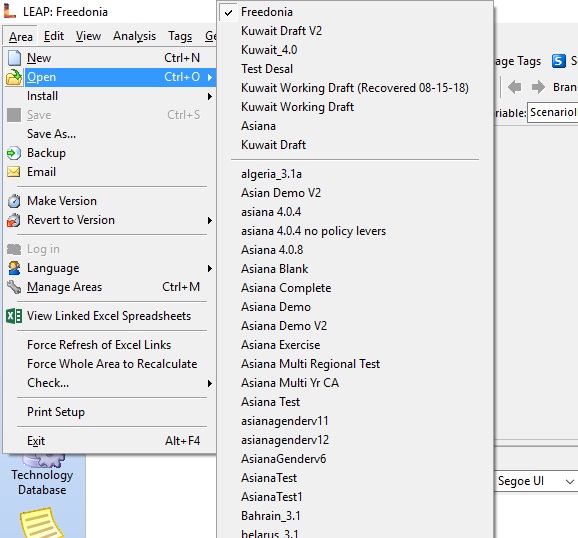This screenshot has height=538, width=578.
Task: Open the Segoe UI font dropdown
Action: pyautogui.click(x=536, y=481)
